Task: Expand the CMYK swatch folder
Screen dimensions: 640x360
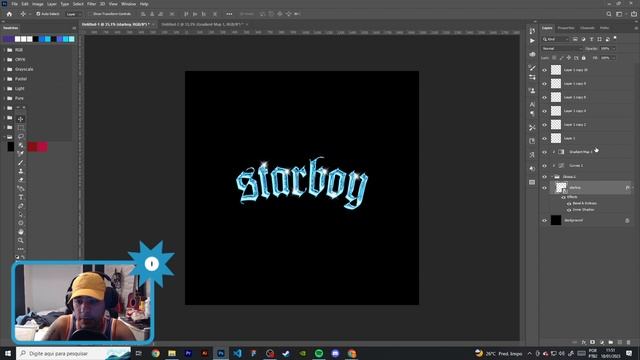Action: pos(4,60)
